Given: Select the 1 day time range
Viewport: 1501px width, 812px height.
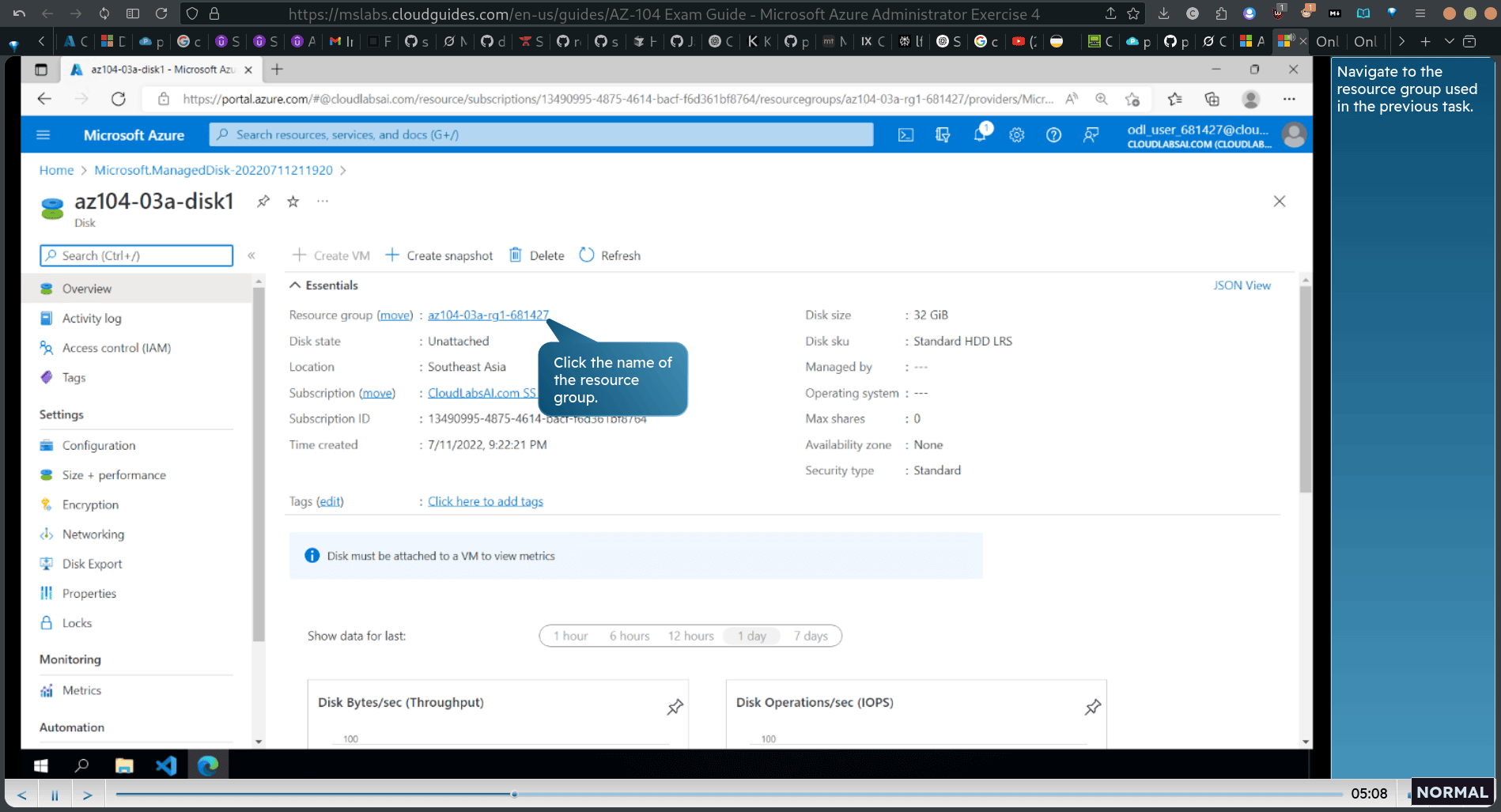Looking at the screenshot, I should point(751,636).
